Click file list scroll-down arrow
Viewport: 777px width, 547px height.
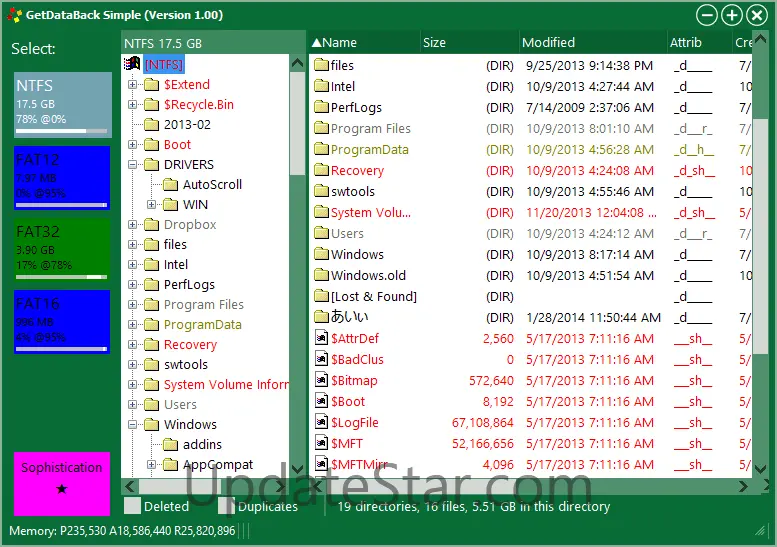760,468
